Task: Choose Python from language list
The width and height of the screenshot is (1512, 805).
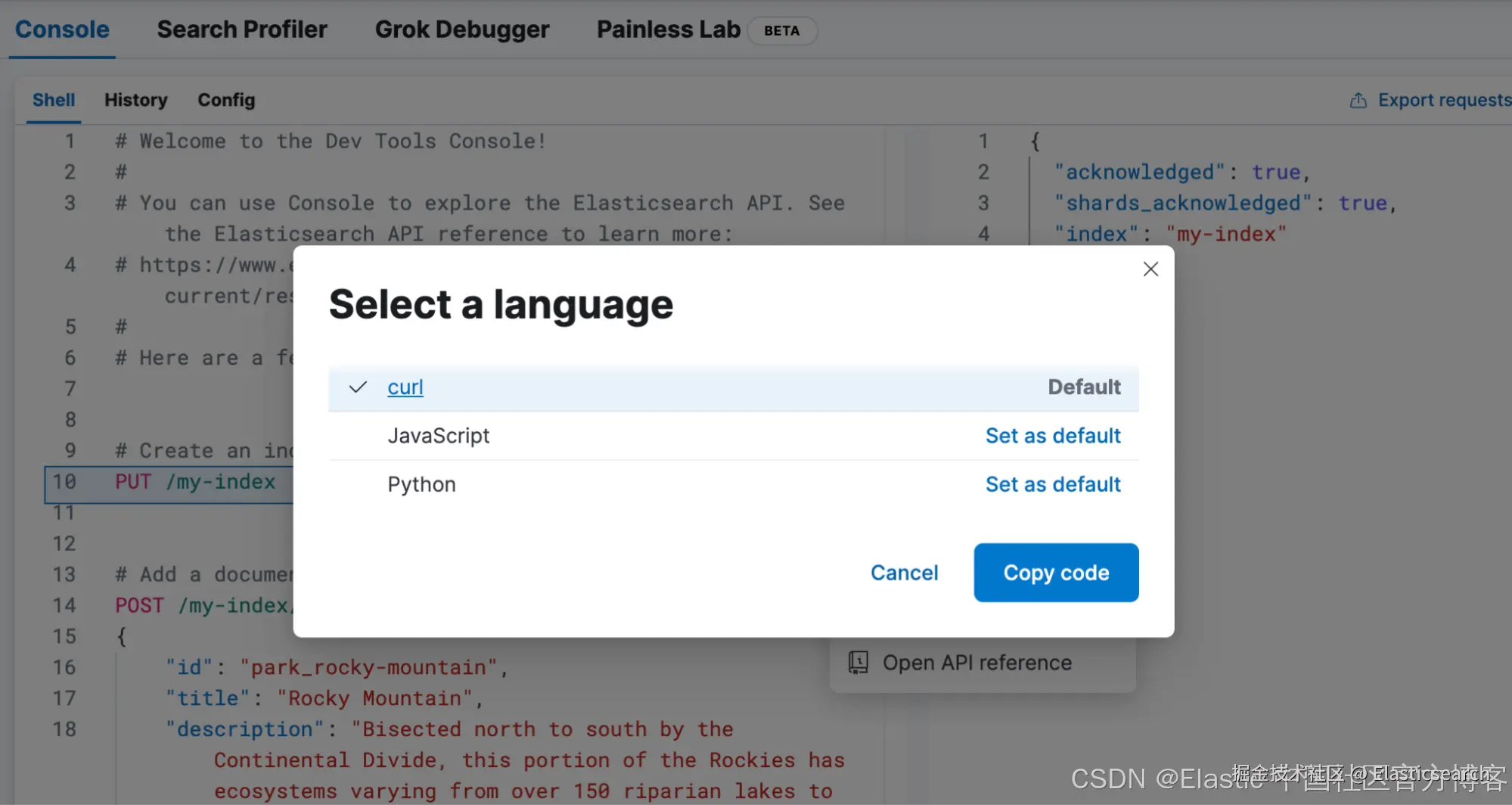Action: pyautogui.click(x=421, y=484)
